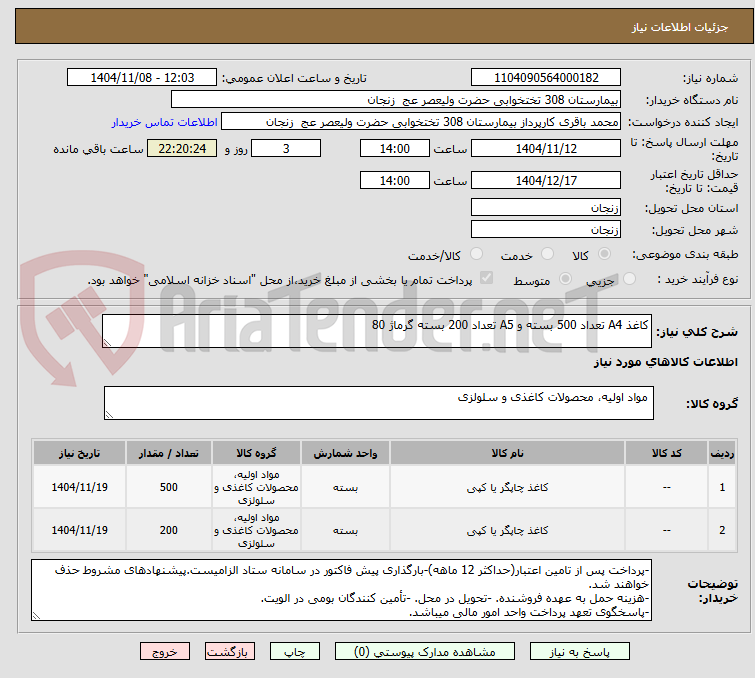Screen dimensions: 755x678
Task: Click the واحد شمارش column header
Action: click(x=345, y=453)
